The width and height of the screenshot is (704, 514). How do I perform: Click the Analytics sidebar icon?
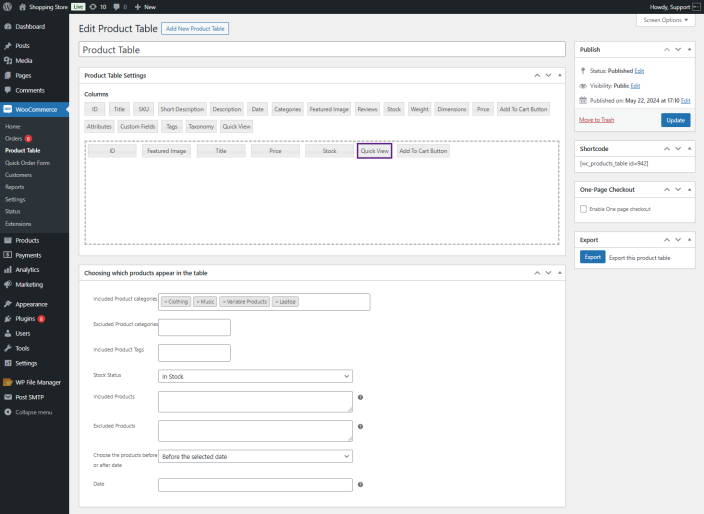(8, 270)
